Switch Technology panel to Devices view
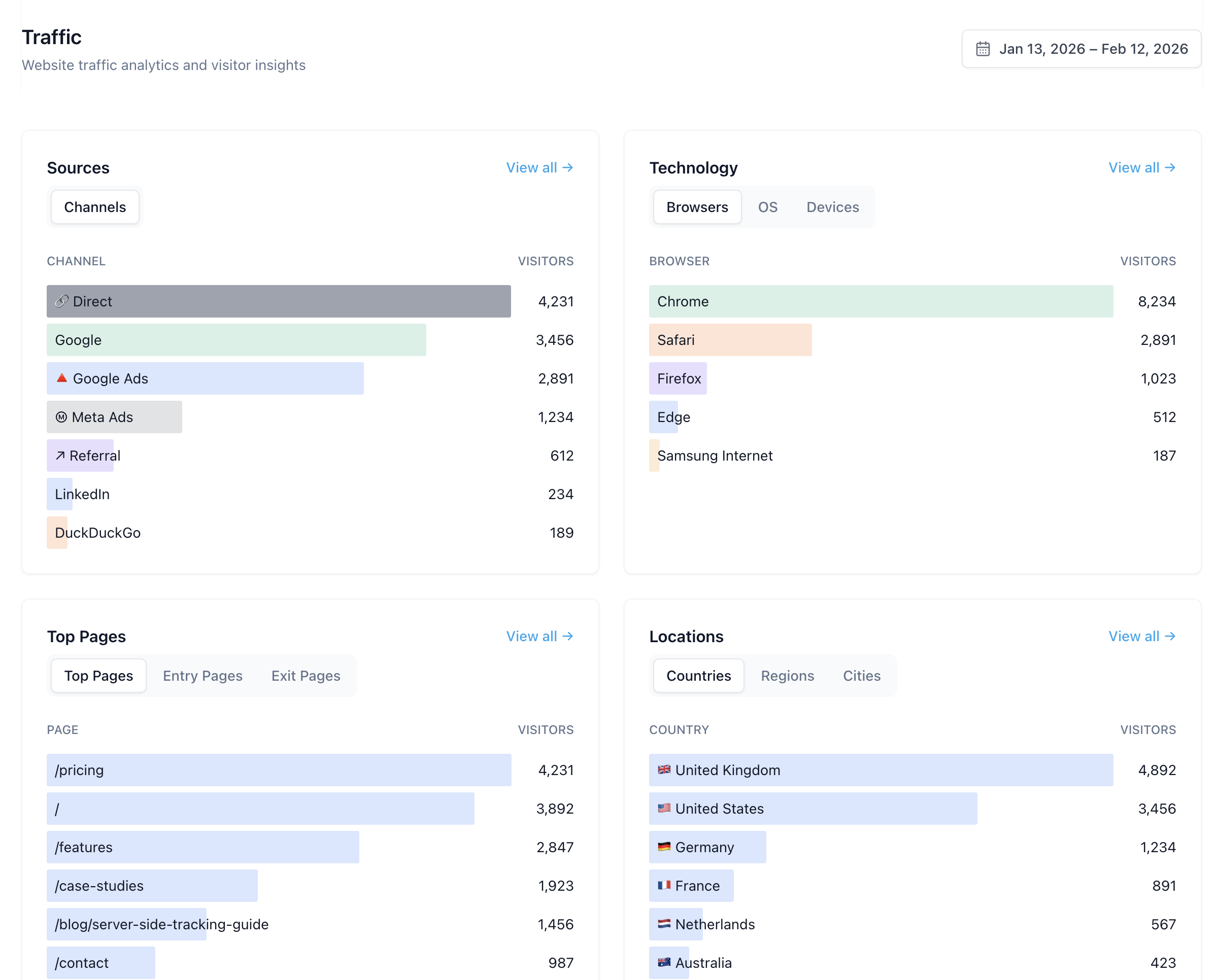 [x=832, y=206]
